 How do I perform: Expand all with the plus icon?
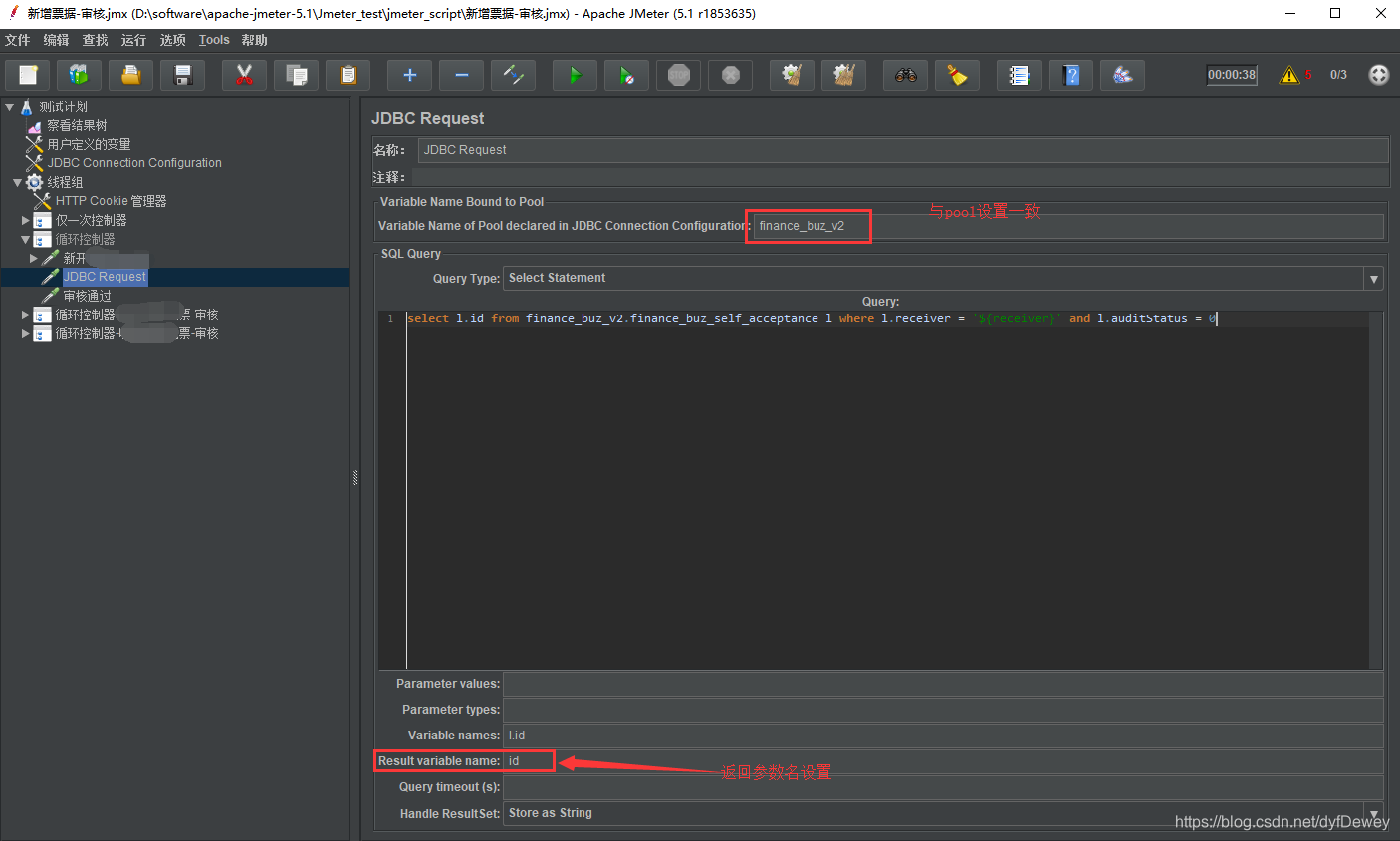click(x=409, y=75)
